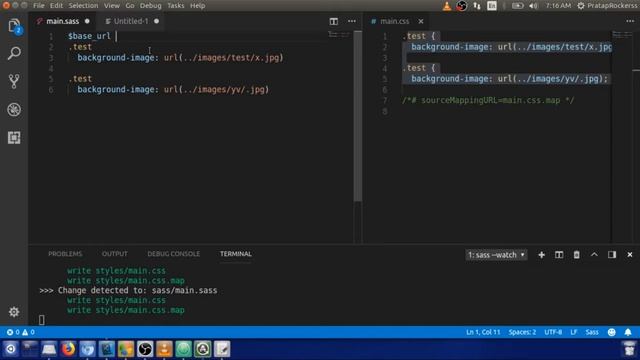This screenshot has width=640, height=360.
Task: Open the File menu
Action: 39,6
